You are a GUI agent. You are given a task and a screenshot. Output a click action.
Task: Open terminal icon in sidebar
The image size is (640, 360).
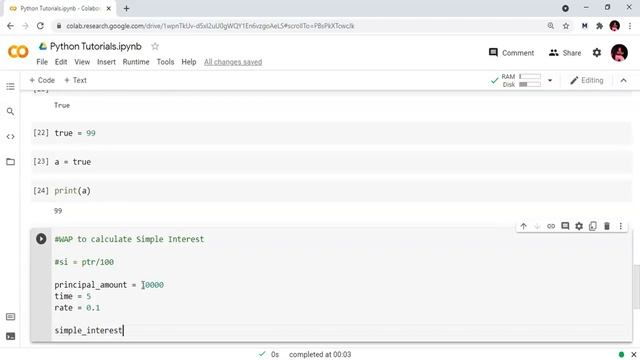pos(11,336)
